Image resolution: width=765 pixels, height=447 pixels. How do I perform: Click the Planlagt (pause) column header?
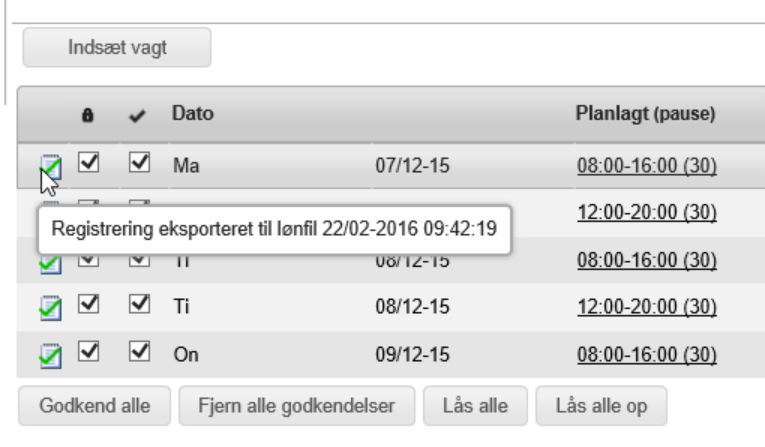click(645, 117)
